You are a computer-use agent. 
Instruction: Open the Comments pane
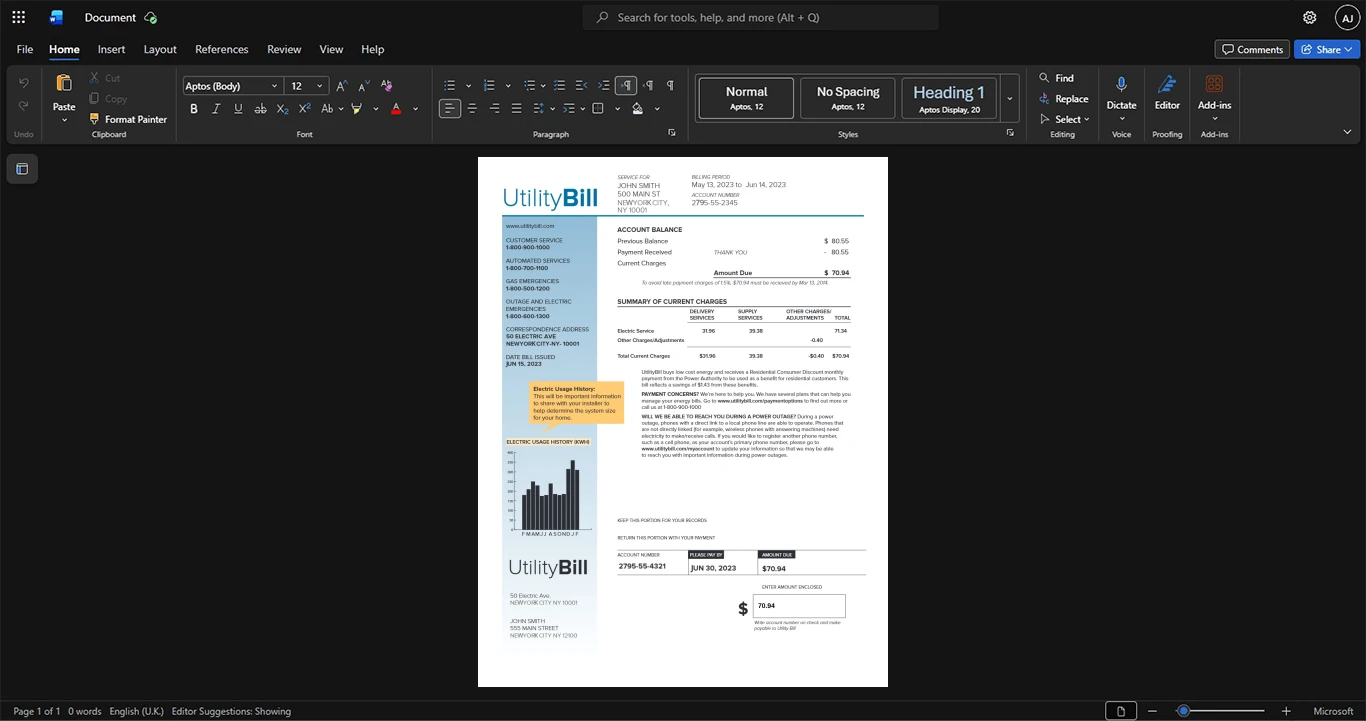pos(1252,49)
